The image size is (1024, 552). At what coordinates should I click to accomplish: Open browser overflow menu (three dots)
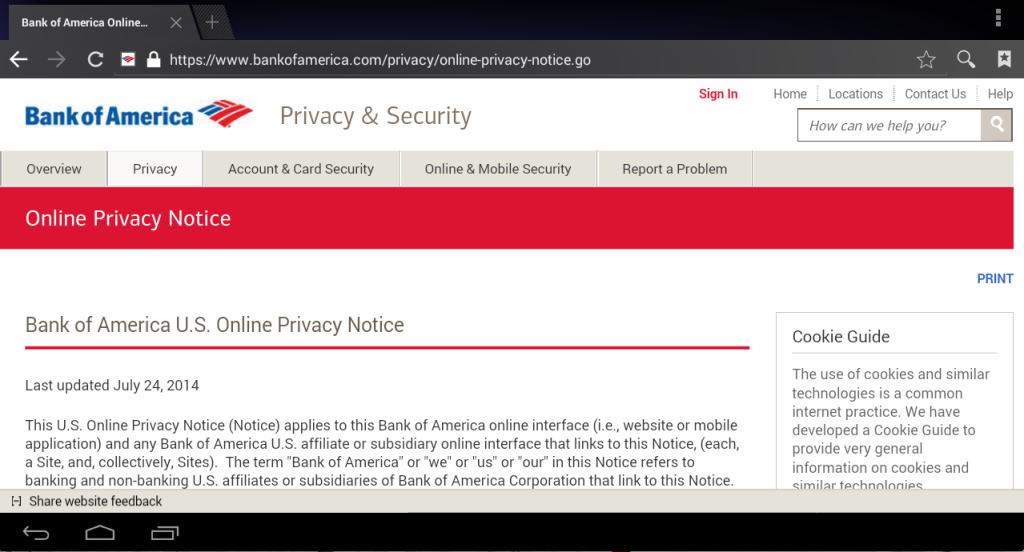coord(998,18)
